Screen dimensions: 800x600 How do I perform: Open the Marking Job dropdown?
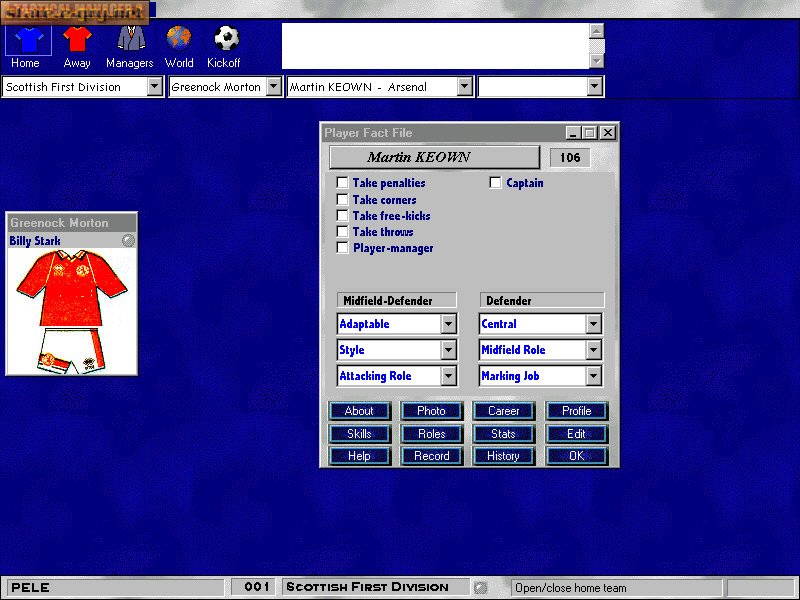click(593, 376)
